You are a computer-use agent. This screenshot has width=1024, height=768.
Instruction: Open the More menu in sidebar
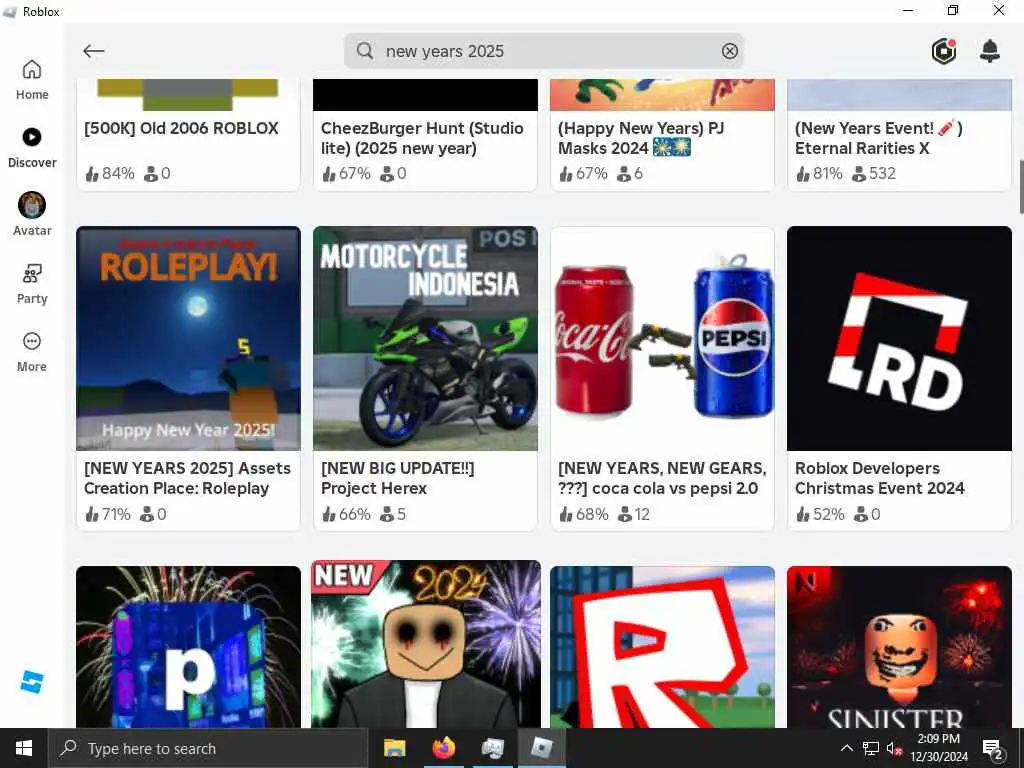(31, 352)
